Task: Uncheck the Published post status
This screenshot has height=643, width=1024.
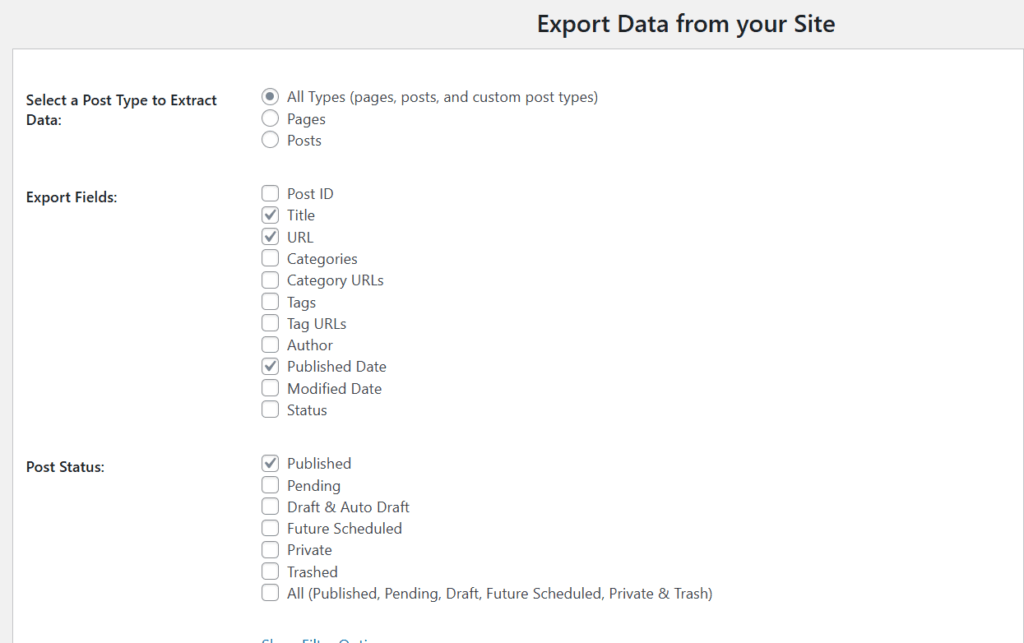Action: (x=270, y=464)
